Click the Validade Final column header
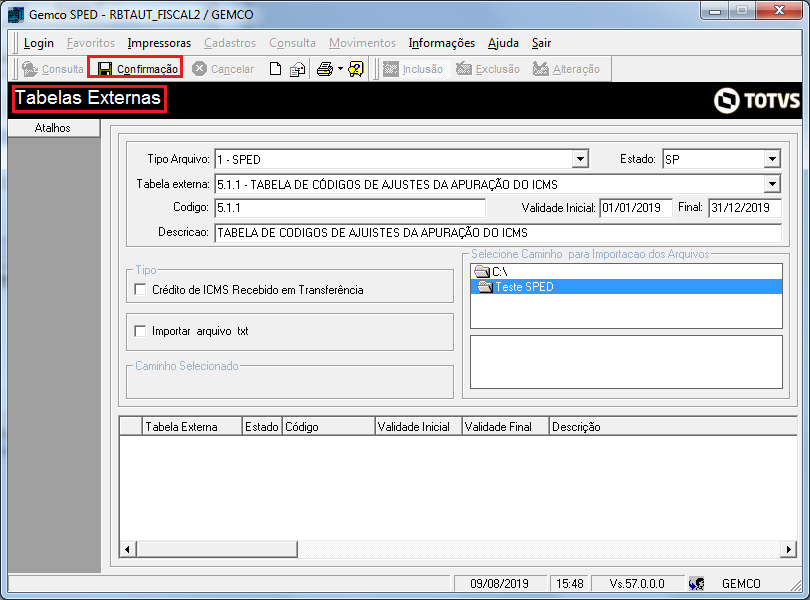 (x=505, y=427)
